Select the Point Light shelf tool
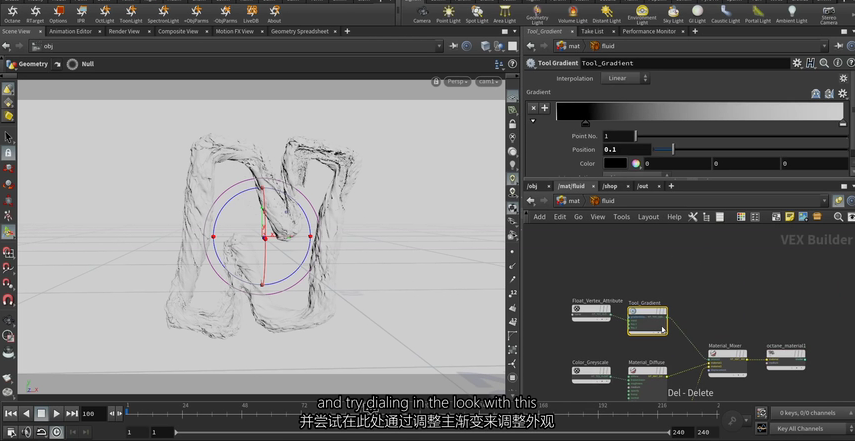The width and height of the screenshot is (855, 441). point(448,13)
